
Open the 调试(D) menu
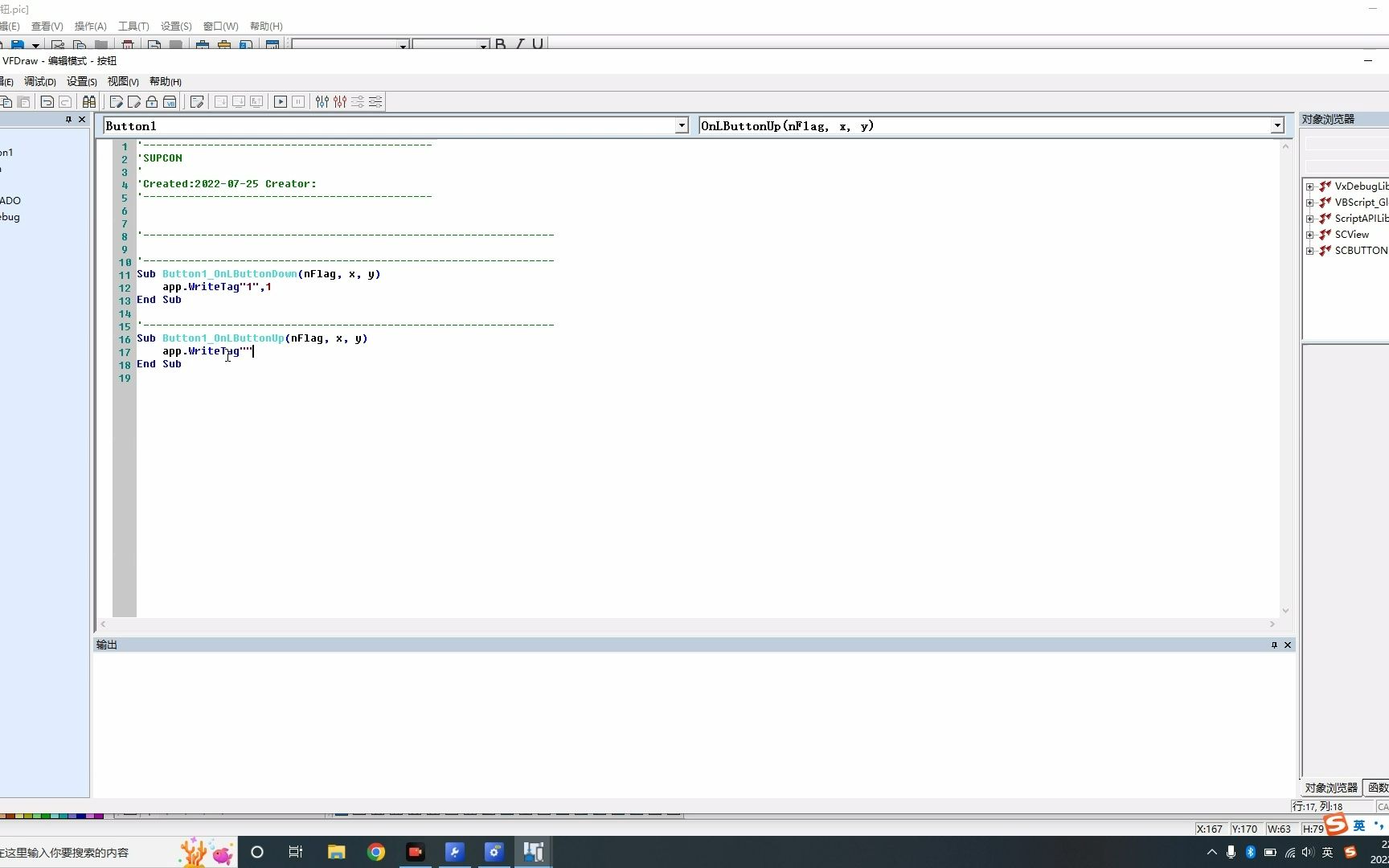pos(40,81)
